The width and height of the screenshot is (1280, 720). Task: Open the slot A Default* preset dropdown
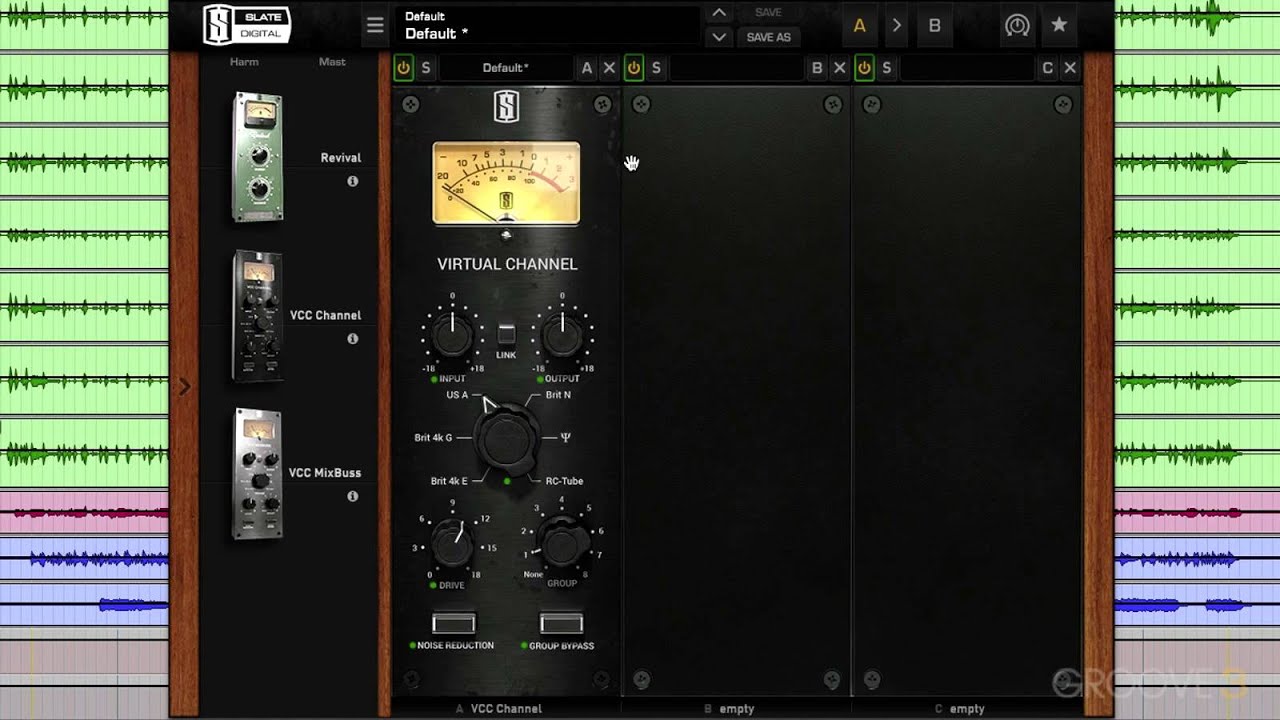tap(506, 68)
